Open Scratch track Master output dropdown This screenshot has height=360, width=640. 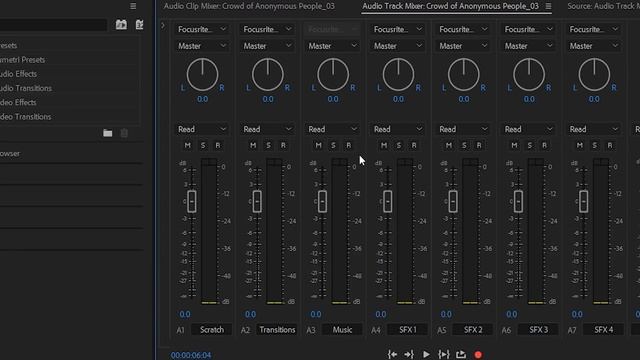click(202, 46)
